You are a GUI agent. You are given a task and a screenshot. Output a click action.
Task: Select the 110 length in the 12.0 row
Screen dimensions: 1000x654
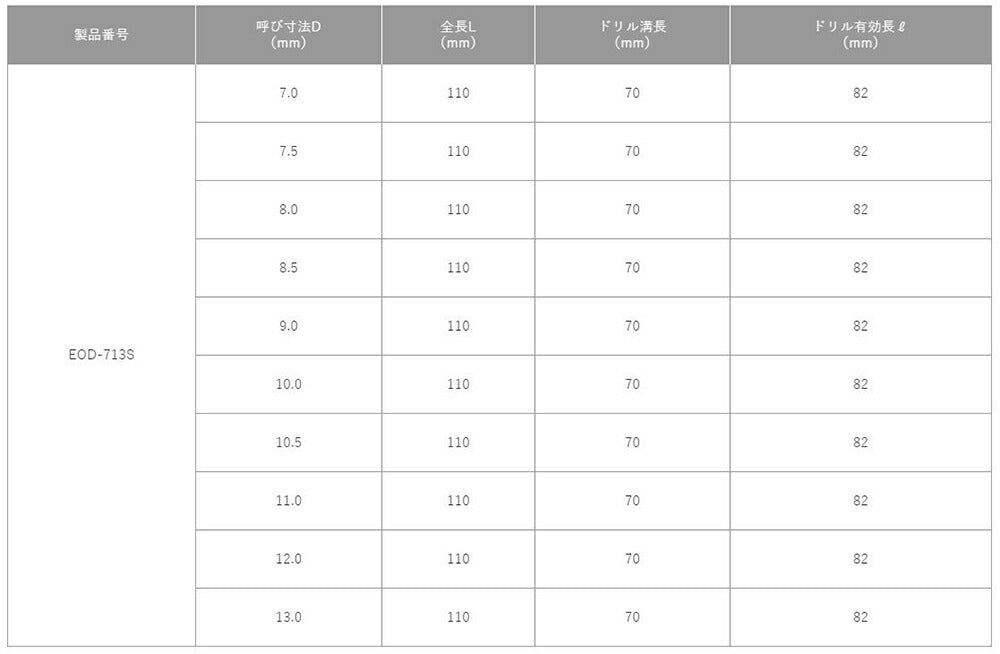[x=458, y=558]
